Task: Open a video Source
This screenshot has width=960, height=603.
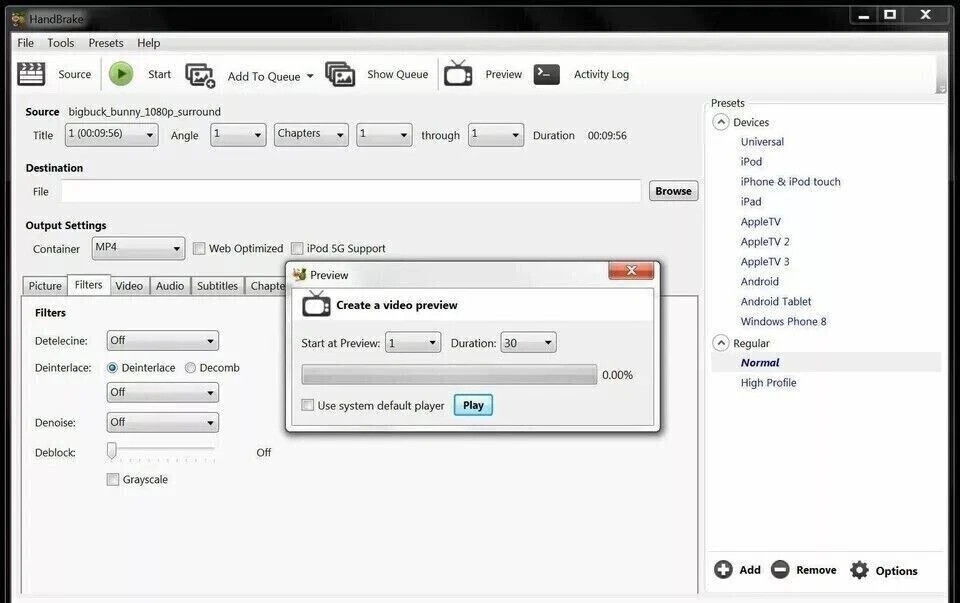Action: 60,74
